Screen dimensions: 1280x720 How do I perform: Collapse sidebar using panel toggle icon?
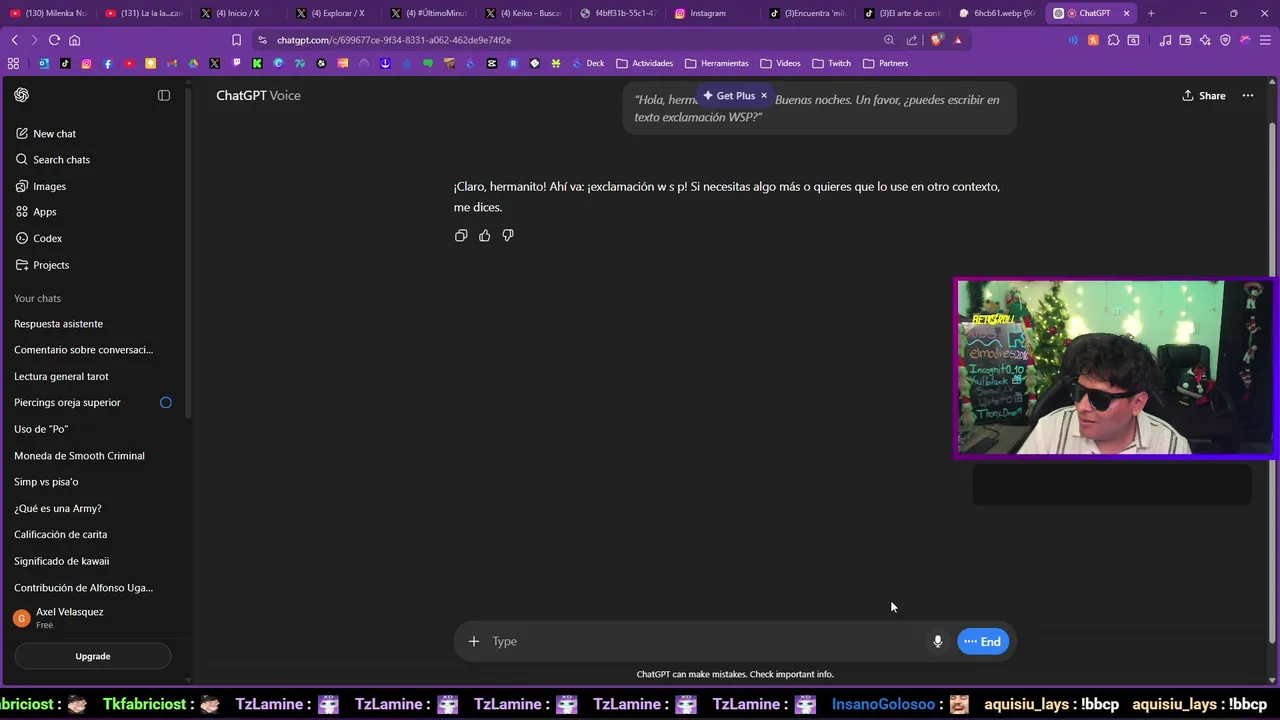(164, 95)
